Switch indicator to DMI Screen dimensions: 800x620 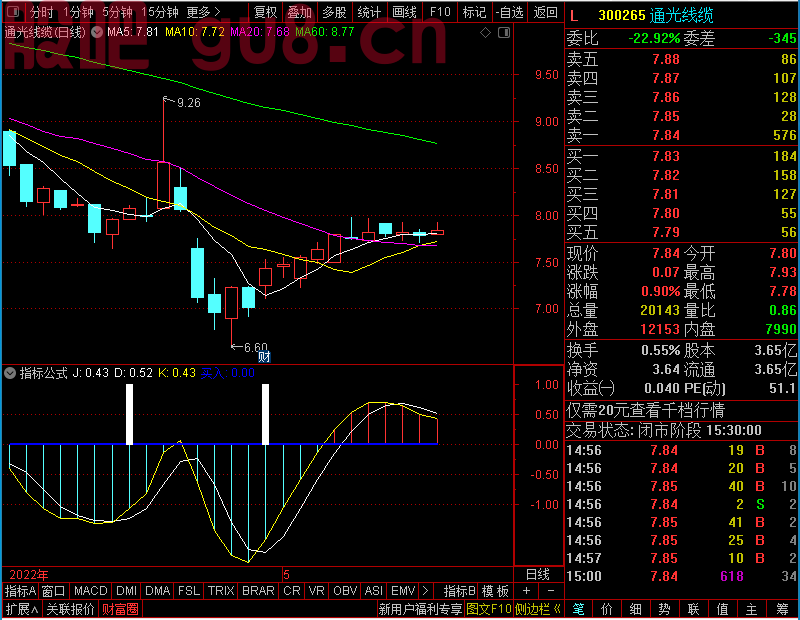pyautogui.click(x=127, y=591)
